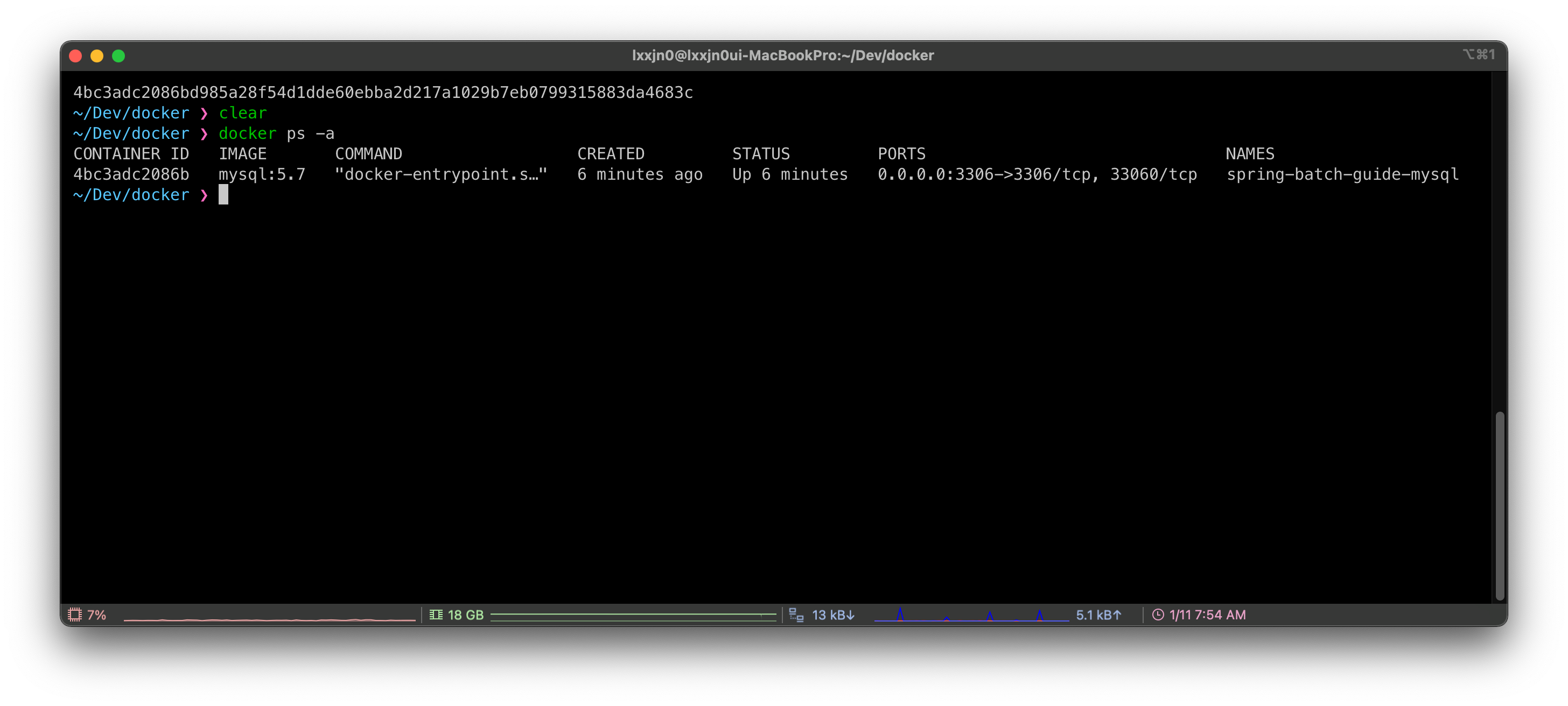Click the red close window button
Image resolution: width=1568 pixels, height=706 pixels.
75,56
